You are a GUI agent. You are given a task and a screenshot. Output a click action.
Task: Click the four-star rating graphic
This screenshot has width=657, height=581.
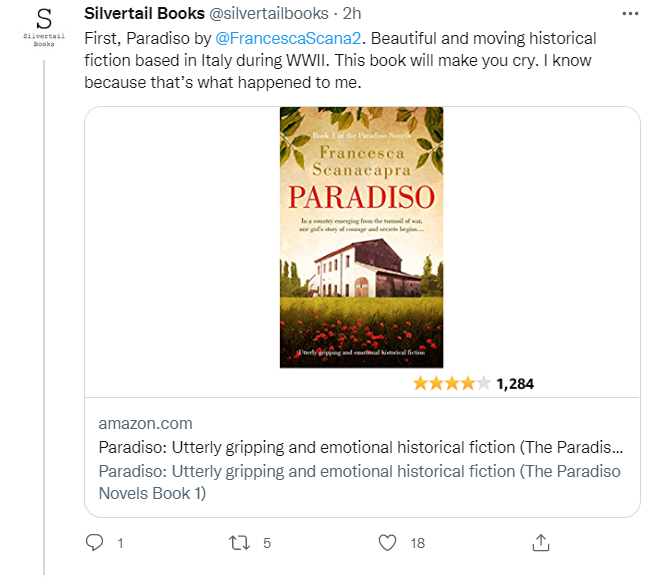coord(451,383)
